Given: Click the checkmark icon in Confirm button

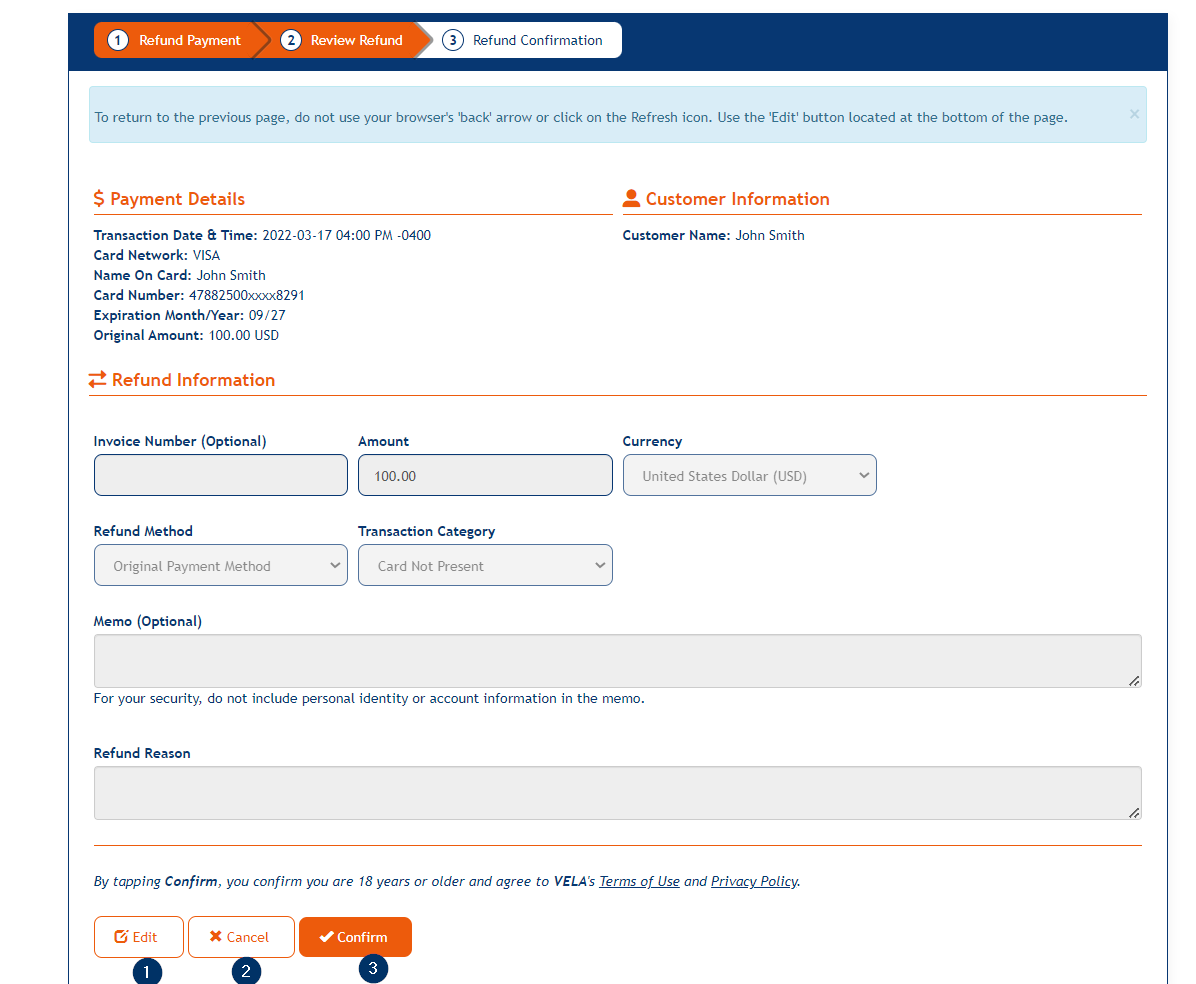Looking at the screenshot, I should click(x=326, y=937).
